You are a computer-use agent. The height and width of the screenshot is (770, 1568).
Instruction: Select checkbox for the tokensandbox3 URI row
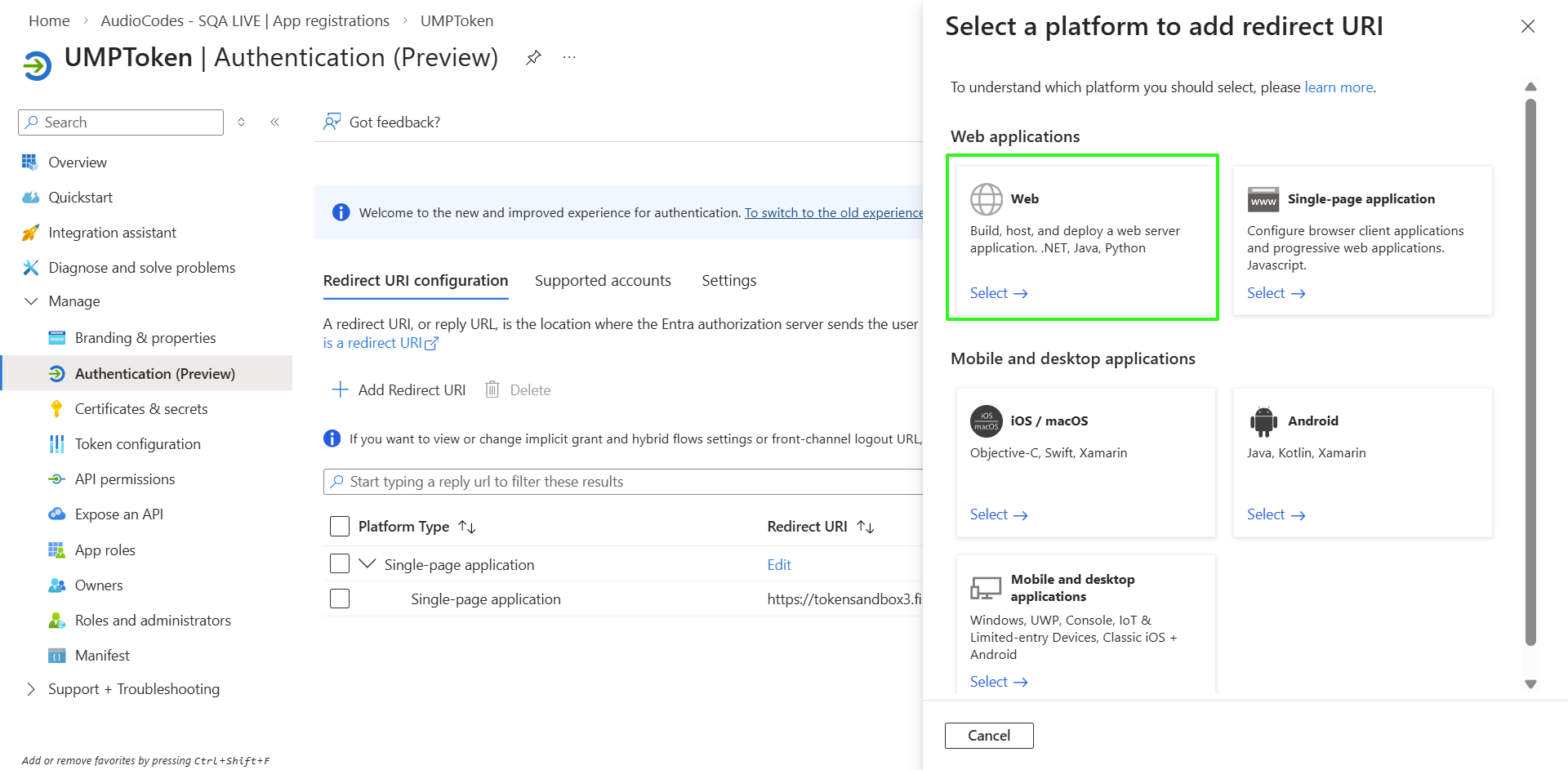340,599
